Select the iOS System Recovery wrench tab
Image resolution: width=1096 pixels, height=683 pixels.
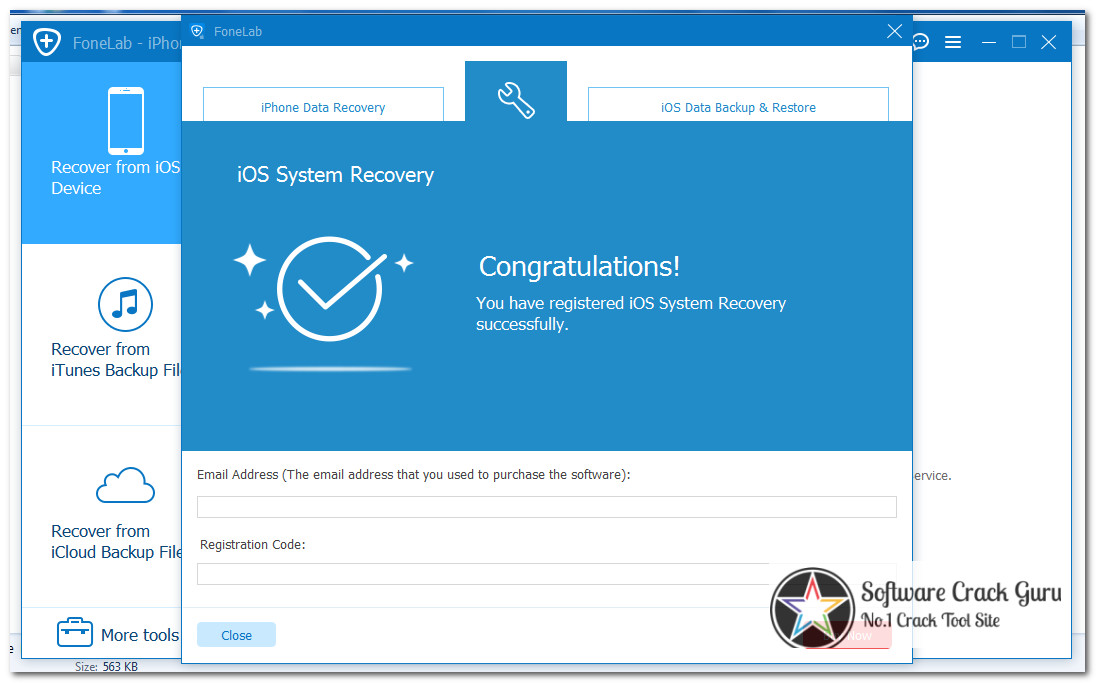tap(516, 92)
